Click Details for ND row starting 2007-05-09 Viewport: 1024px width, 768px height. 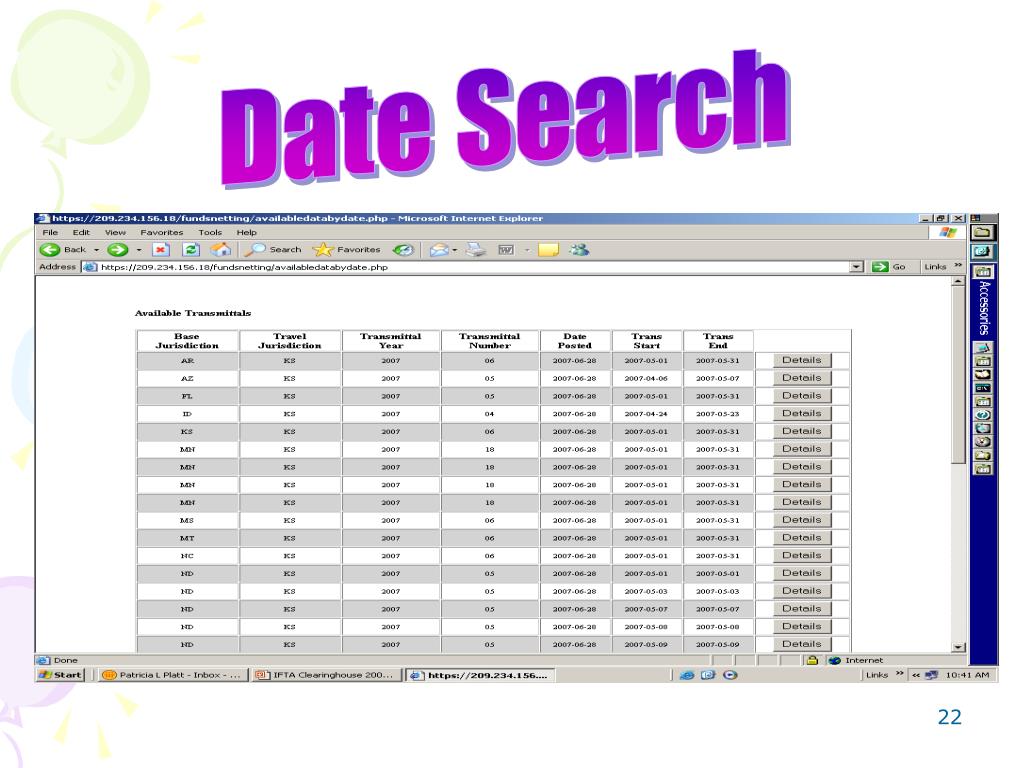[x=802, y=644]
